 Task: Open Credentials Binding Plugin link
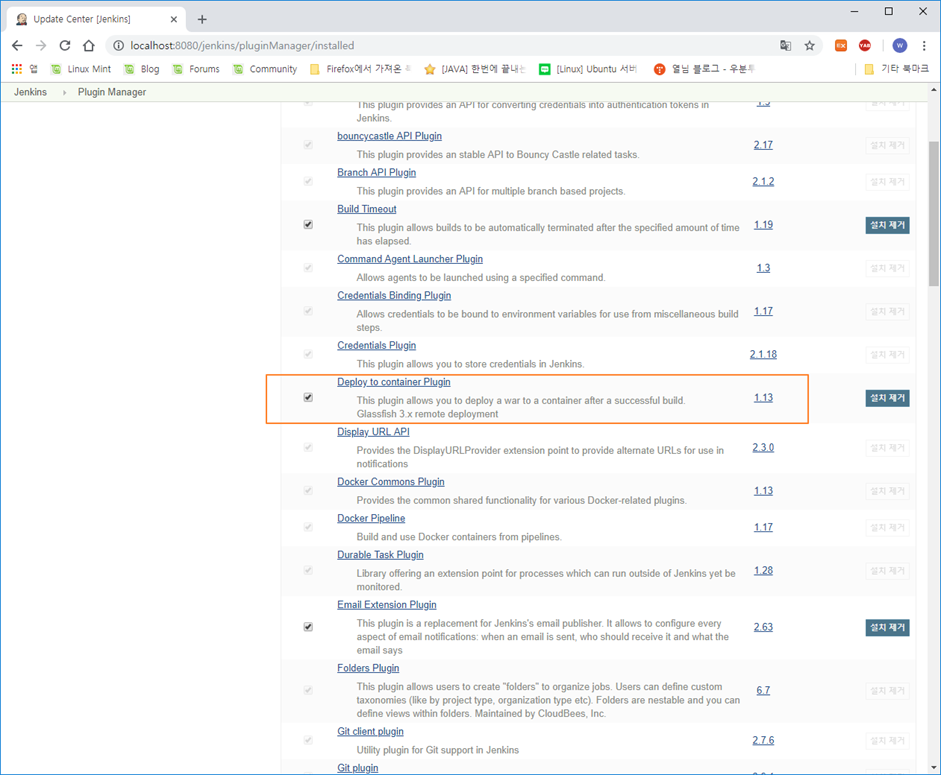click(394, 296)
